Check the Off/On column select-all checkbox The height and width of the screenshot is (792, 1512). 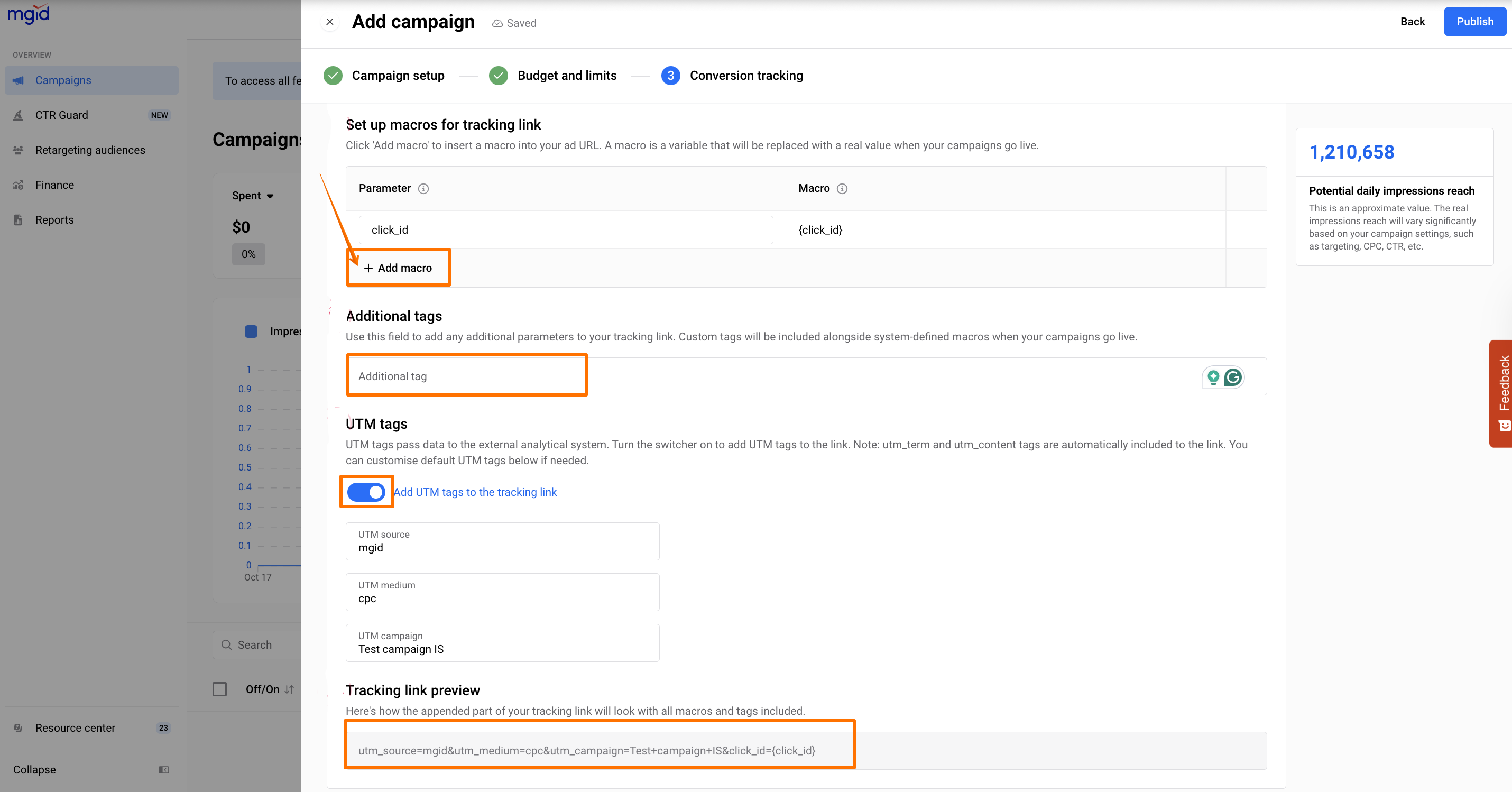pos(219,689)
